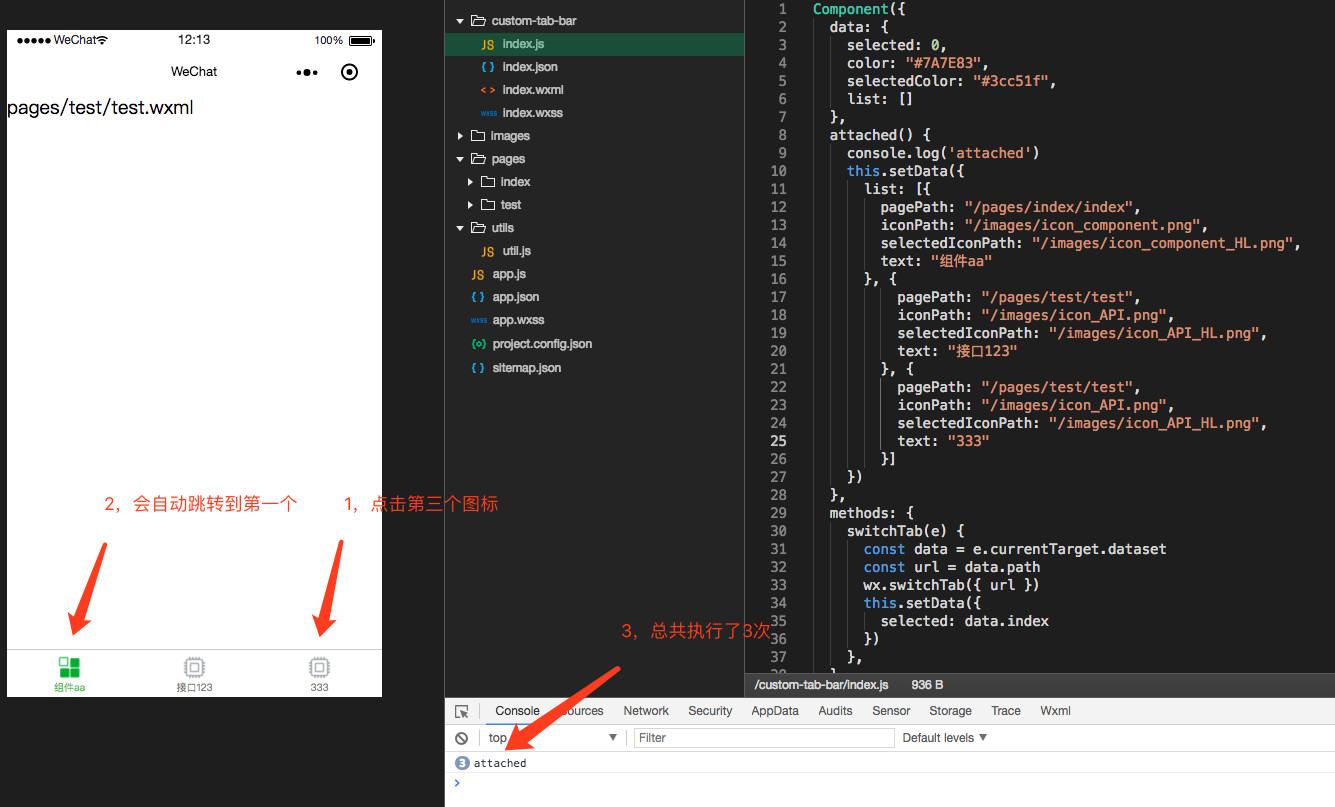This screenshot has width=1335, height=807.
Task: Click the console prompt input line
Action: (x=890, y=783)
